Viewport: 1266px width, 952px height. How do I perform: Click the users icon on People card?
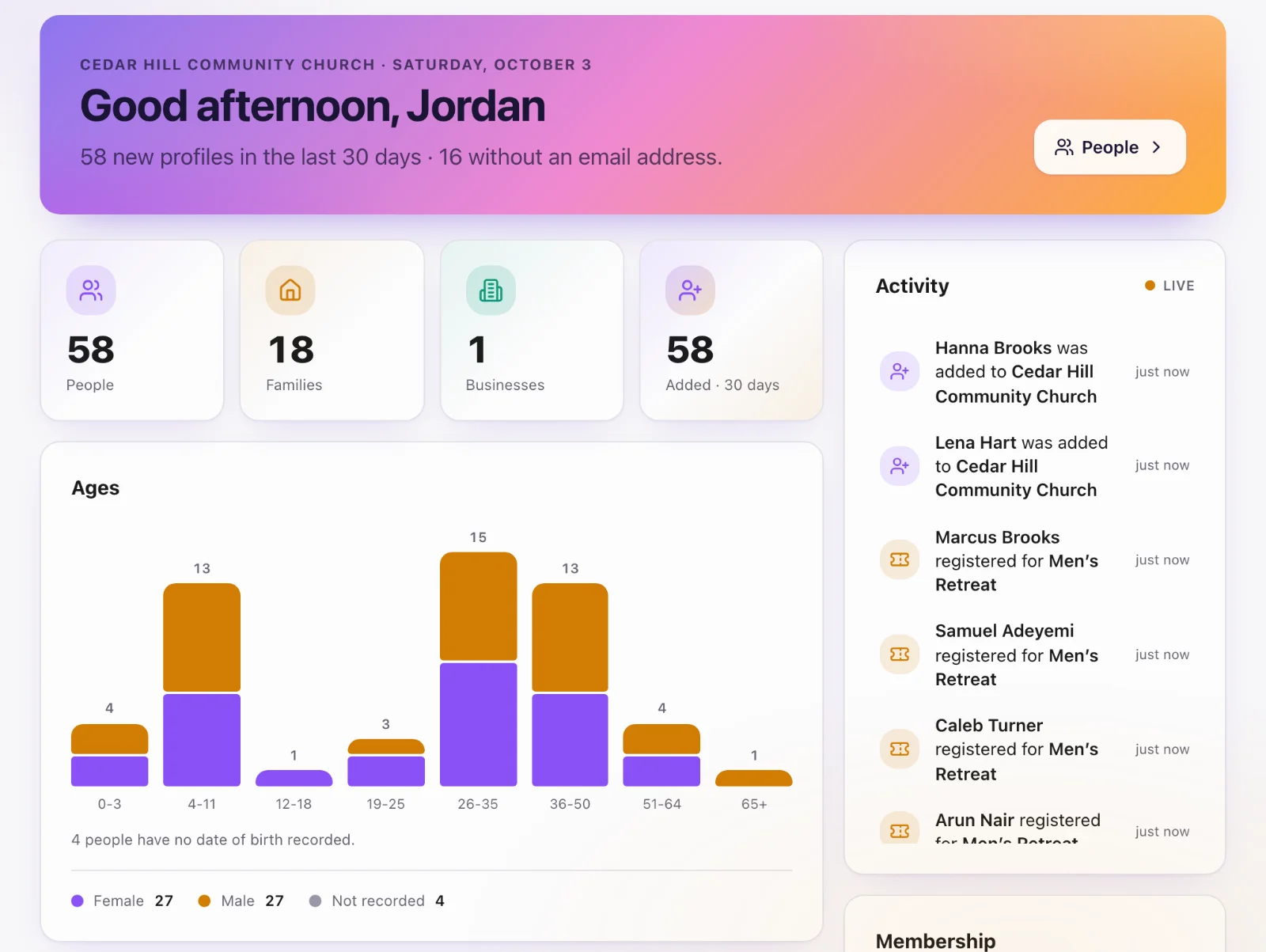(91, 290)
